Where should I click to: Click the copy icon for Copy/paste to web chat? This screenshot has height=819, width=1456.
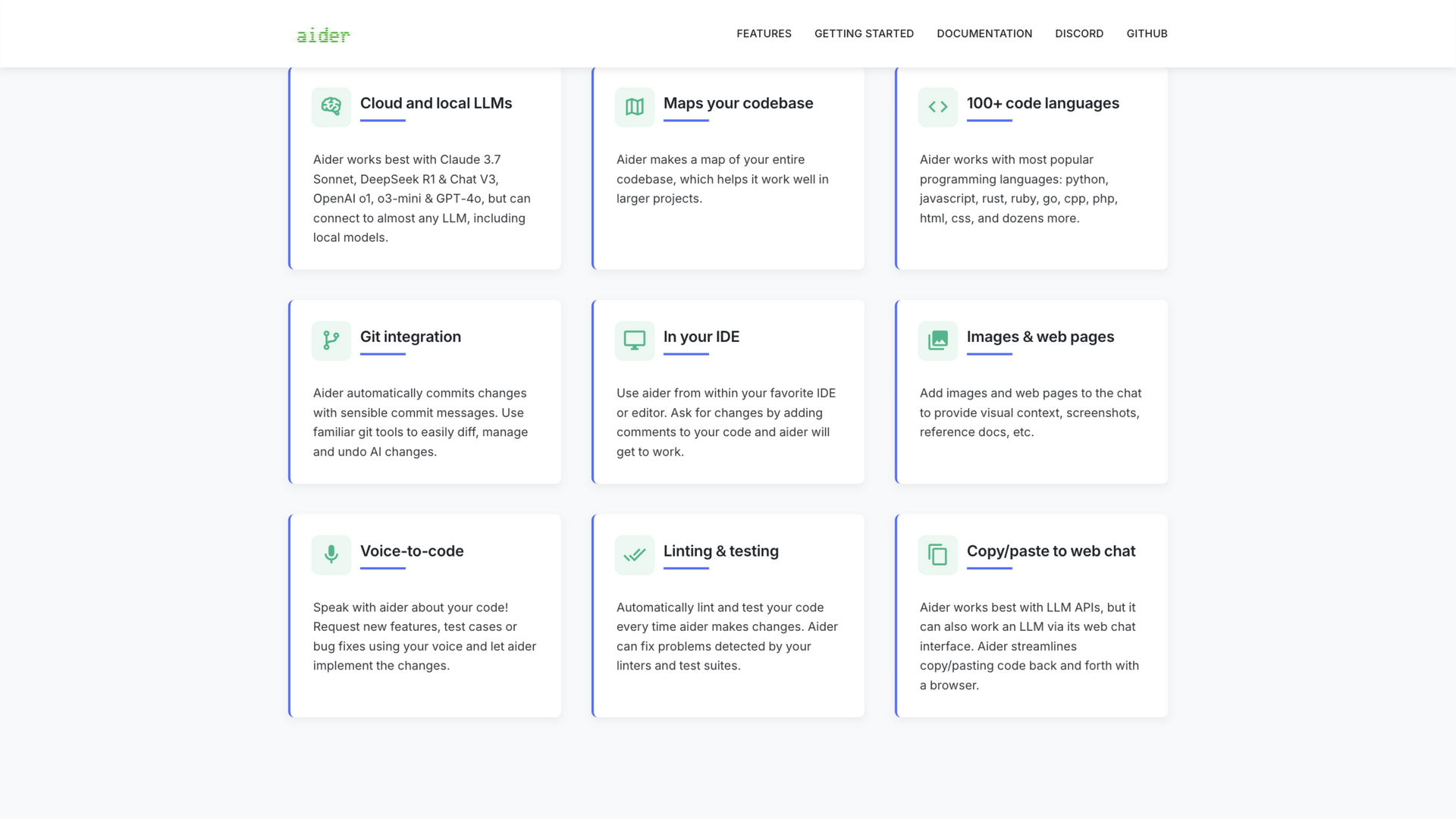click(938, 555)
